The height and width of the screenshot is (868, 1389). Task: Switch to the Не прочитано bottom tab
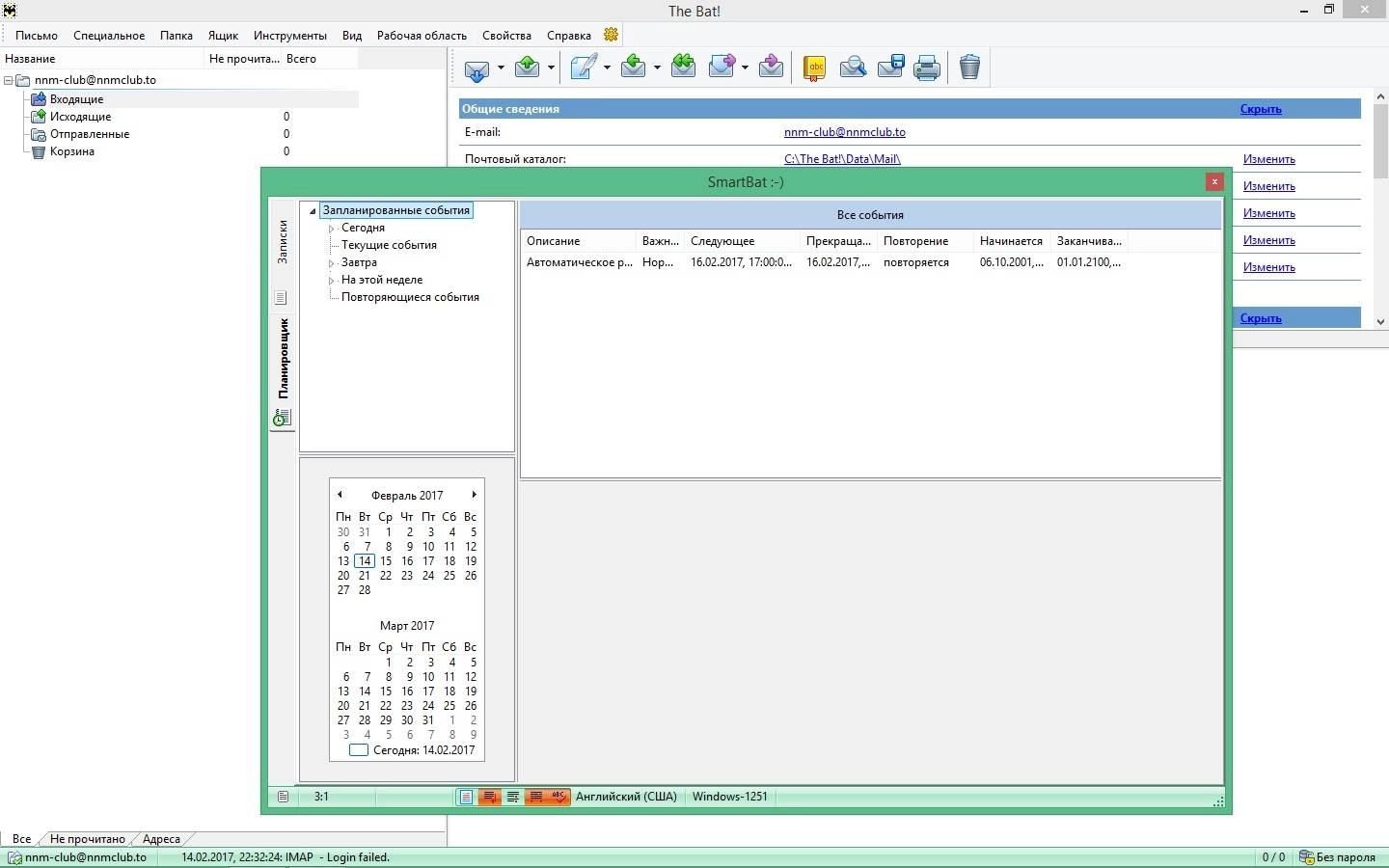(x=88, y=839)
